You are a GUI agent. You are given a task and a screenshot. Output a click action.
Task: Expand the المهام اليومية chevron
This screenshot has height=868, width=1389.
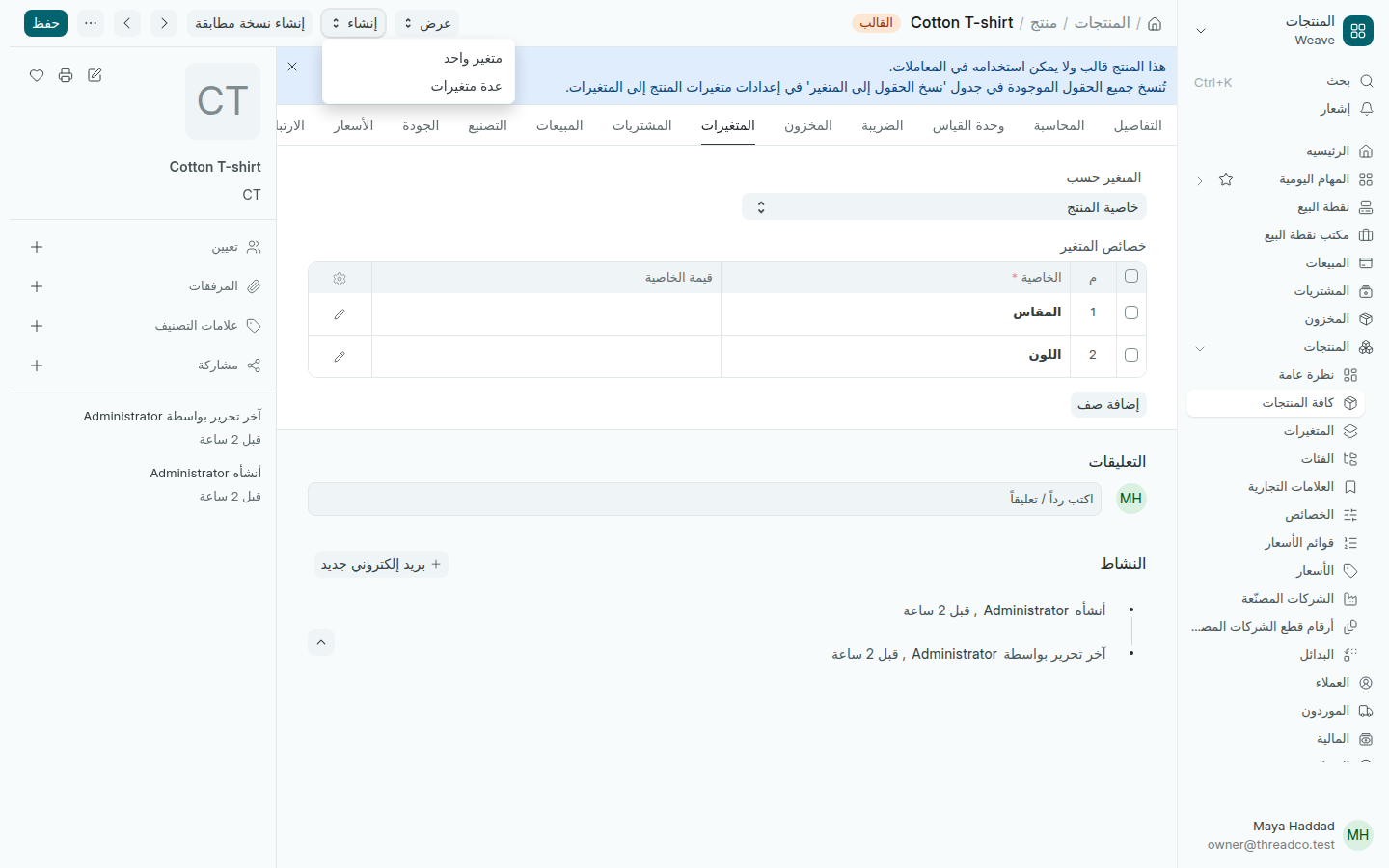pyautogui.click(x=1200, y=180)
